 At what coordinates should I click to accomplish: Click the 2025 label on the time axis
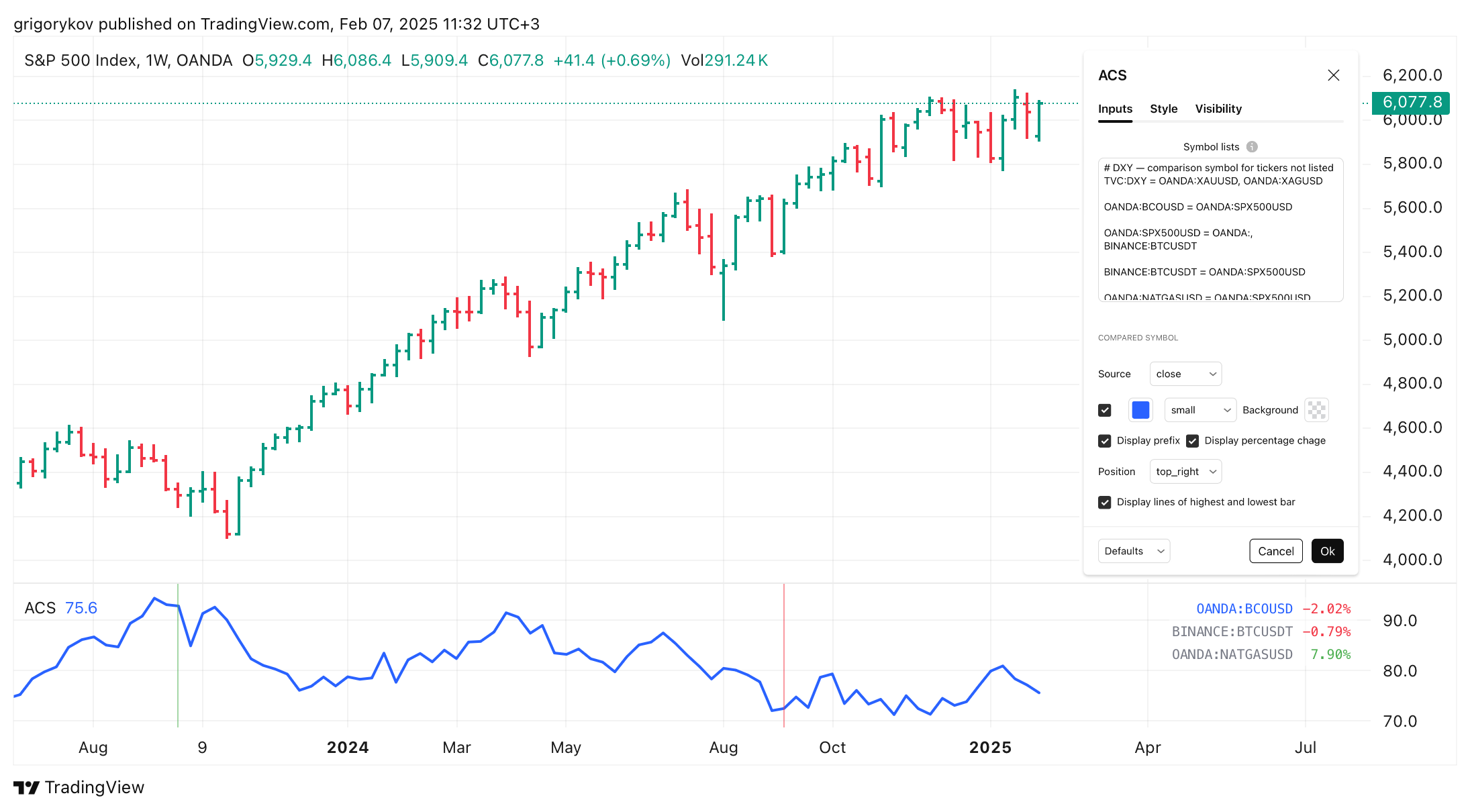(990, 748)
